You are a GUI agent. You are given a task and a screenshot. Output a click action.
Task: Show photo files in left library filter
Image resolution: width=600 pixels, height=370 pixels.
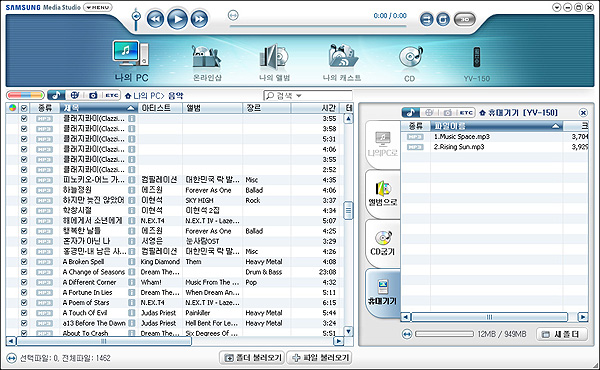[93, 95]
